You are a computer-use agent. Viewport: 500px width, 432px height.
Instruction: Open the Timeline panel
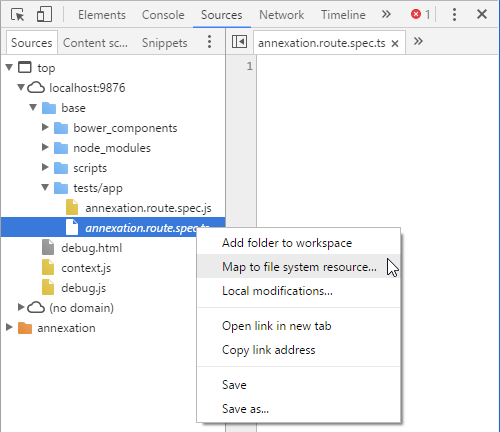(x=343, y=15)
